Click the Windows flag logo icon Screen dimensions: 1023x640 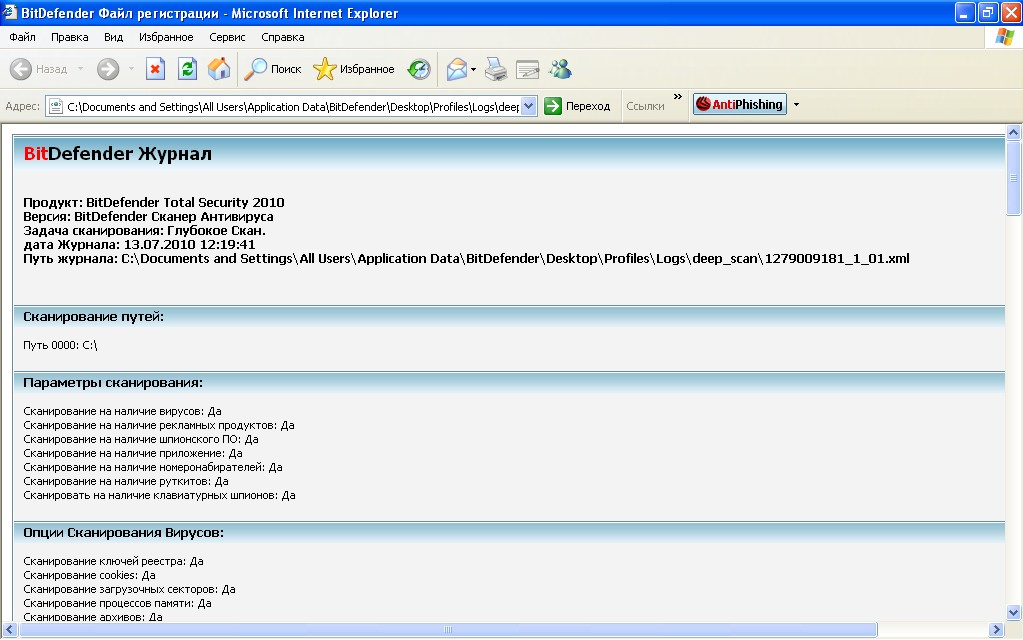[1005, 37]
